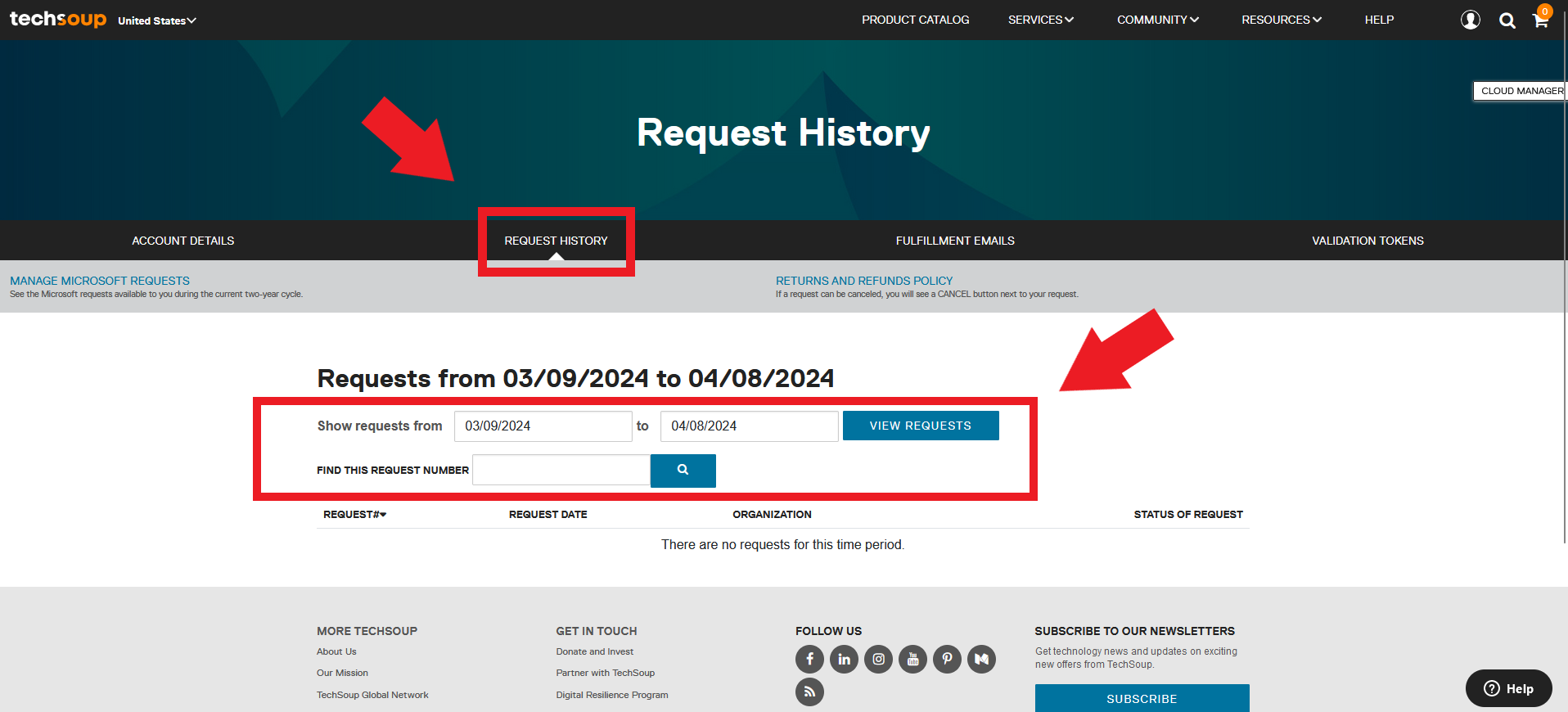Open Partner with TechSoup footer link

pyautogui.click(x=606, y=673)
